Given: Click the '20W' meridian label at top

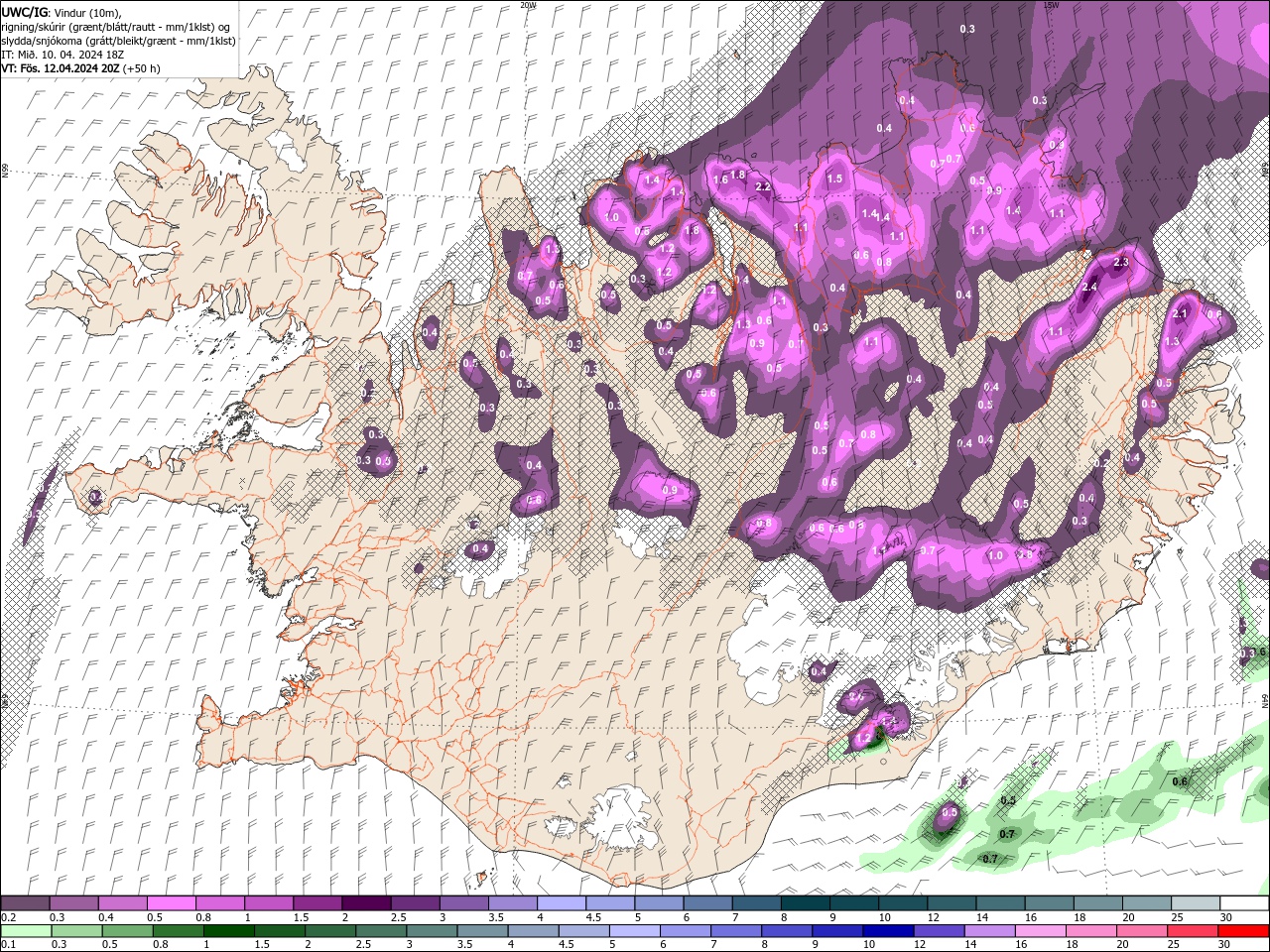Looking at the screenshot, I should (x=528, y=5).
